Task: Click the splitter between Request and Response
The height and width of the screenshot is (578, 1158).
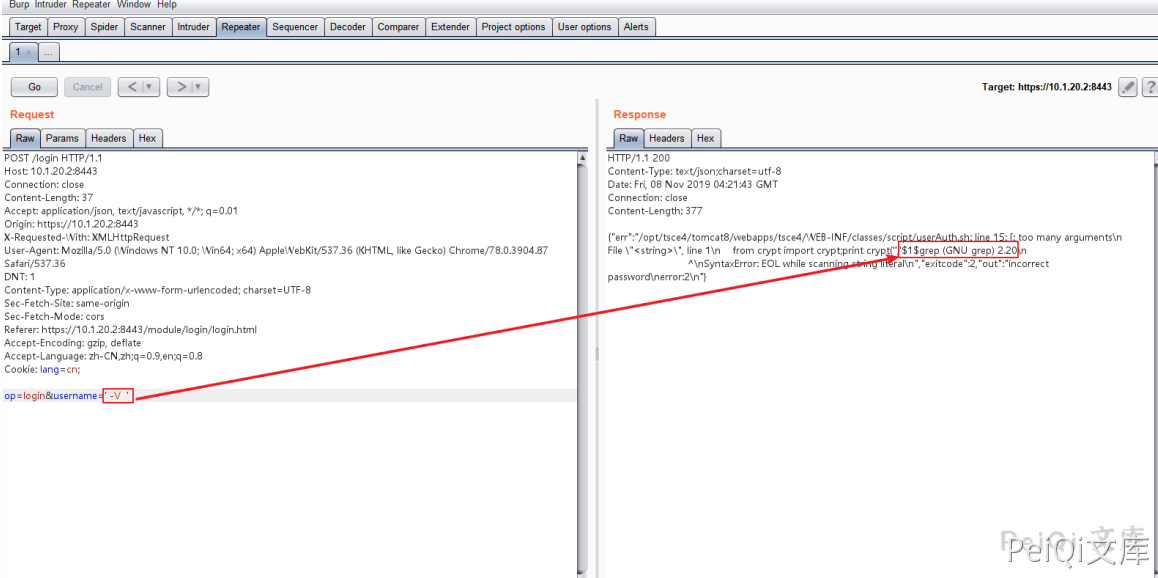Action: coord(596,353)
